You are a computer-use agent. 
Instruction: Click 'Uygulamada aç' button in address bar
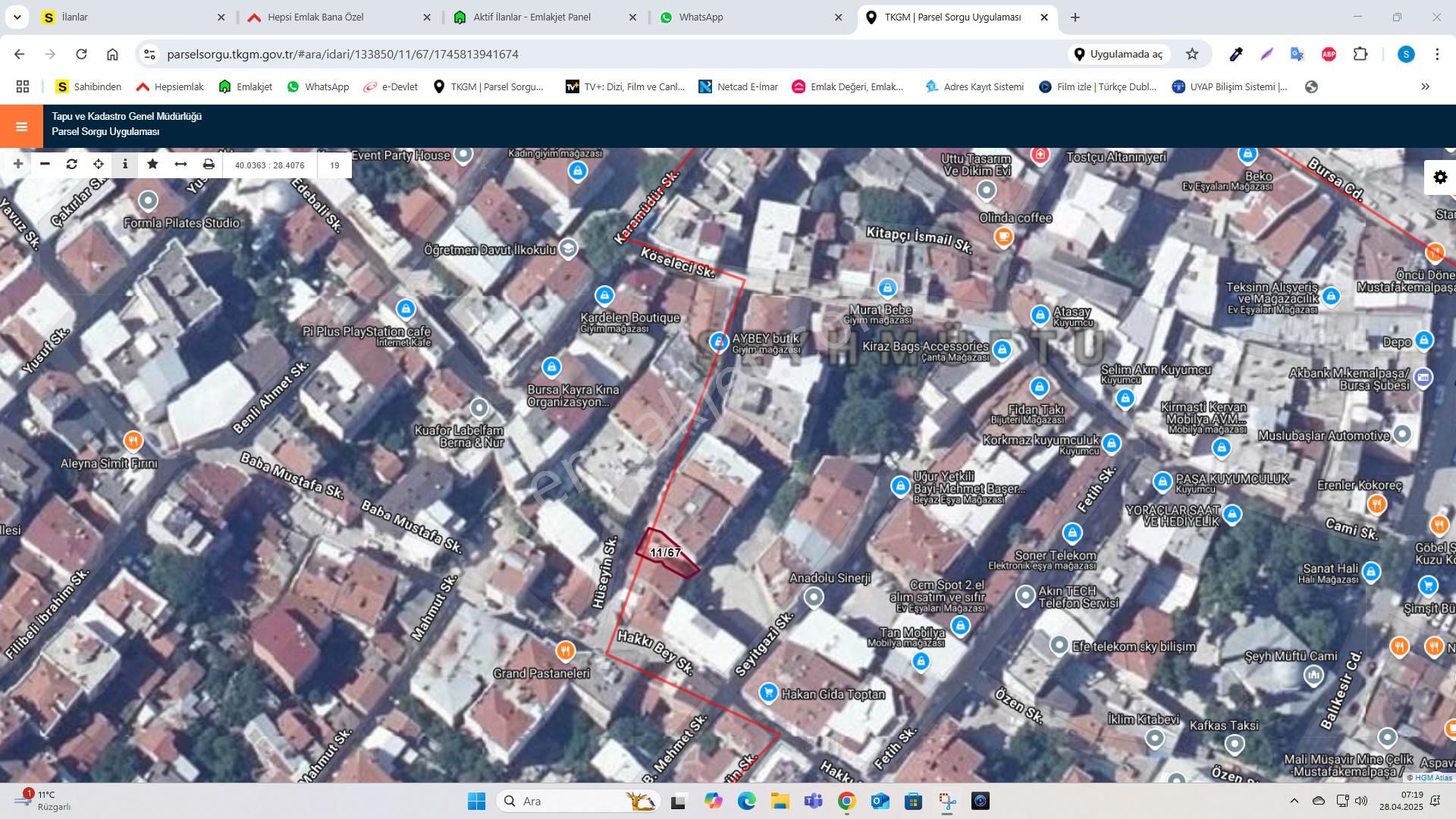pyautogui.click(x=1118, y=54)
